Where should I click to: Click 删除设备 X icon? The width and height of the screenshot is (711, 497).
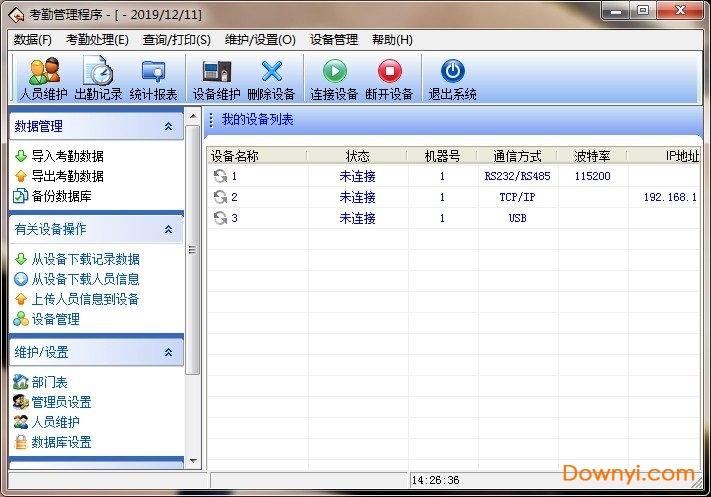click(271, 79)
